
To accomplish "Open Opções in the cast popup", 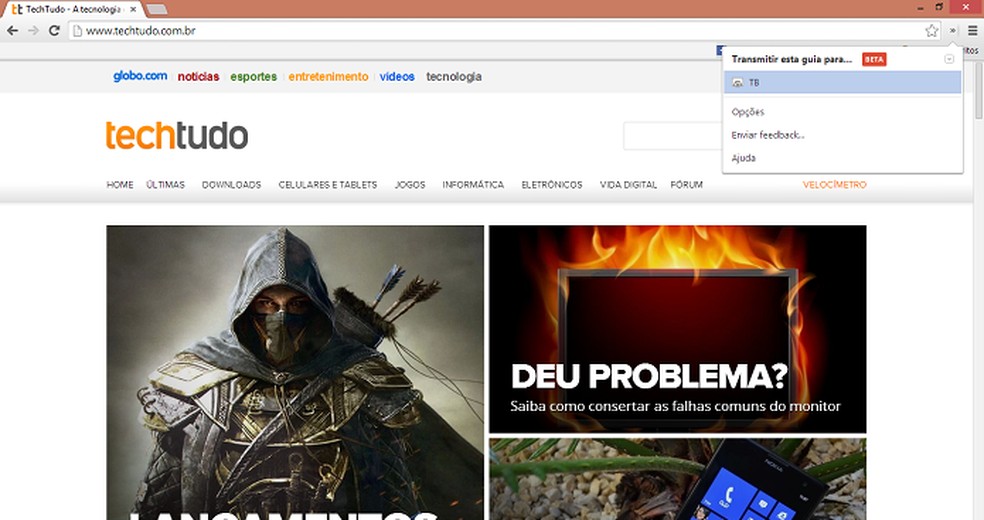I will [747, 112].
